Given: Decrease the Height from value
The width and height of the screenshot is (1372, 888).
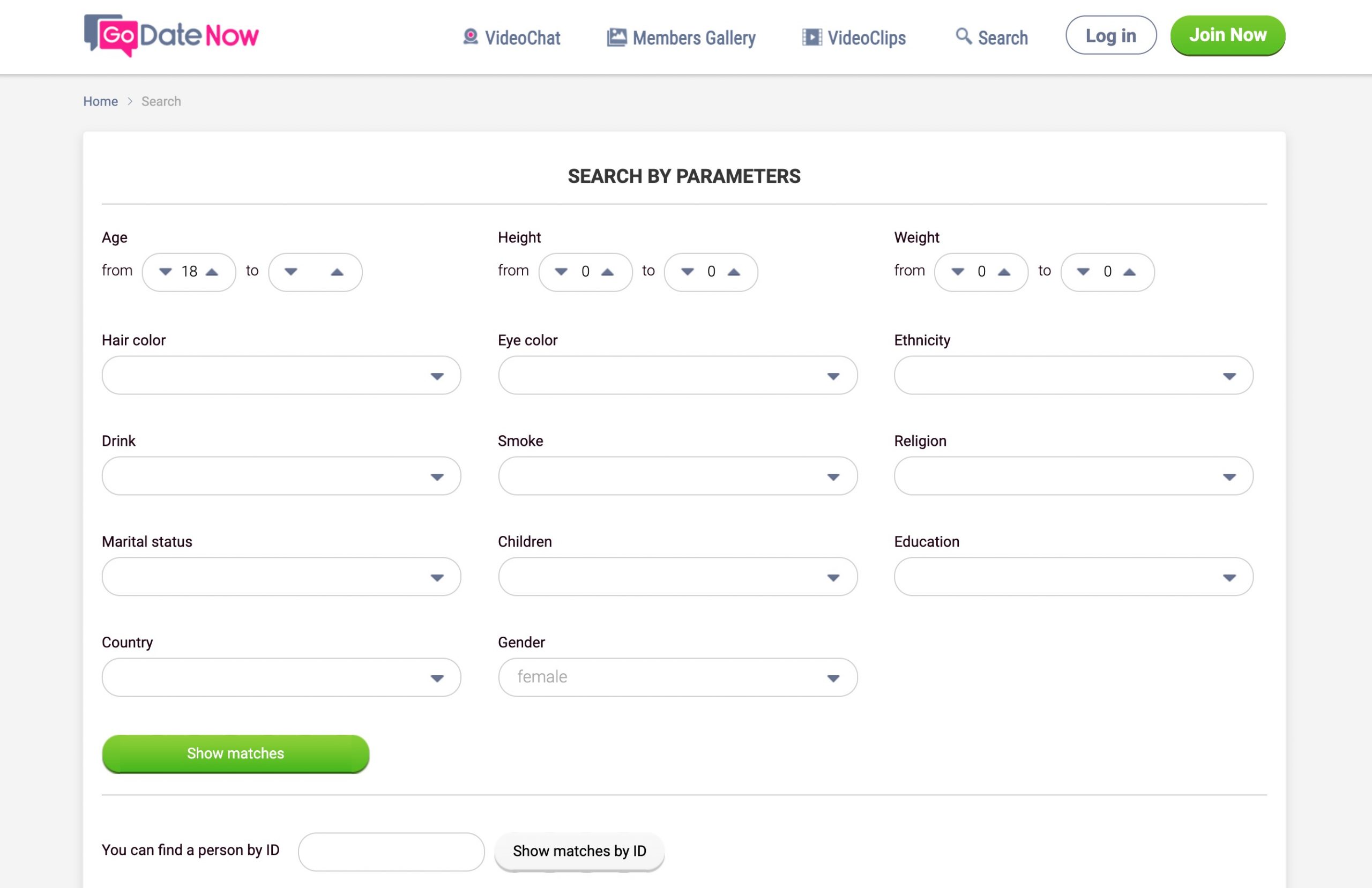Looking at the screenshot, I should coord(562,272).
